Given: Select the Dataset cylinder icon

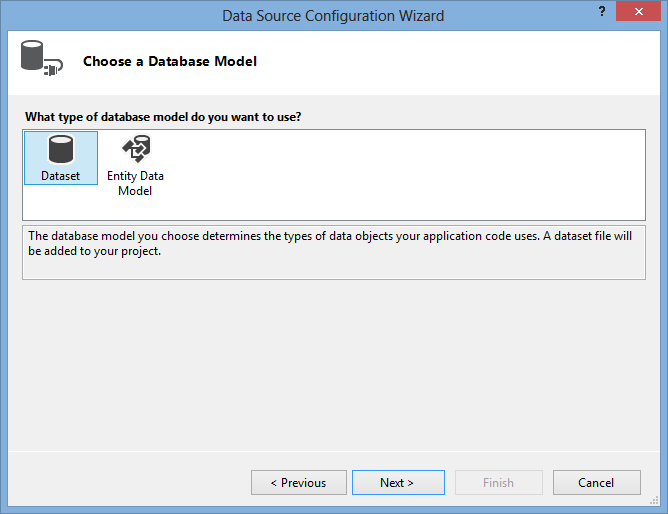Looking at the screenshot, I should [x=60, y=150].
